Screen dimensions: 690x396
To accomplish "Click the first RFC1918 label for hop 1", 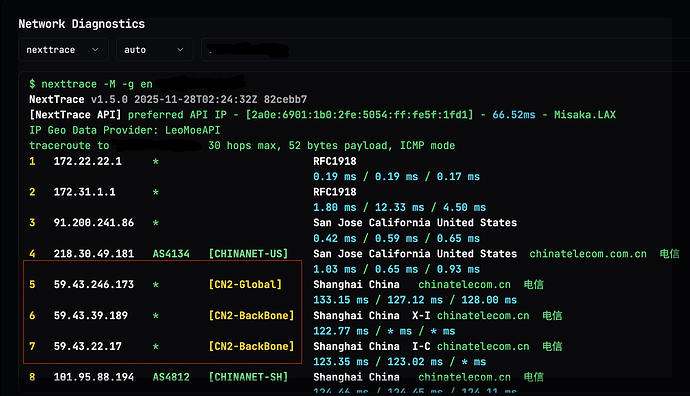I will 335,161.
